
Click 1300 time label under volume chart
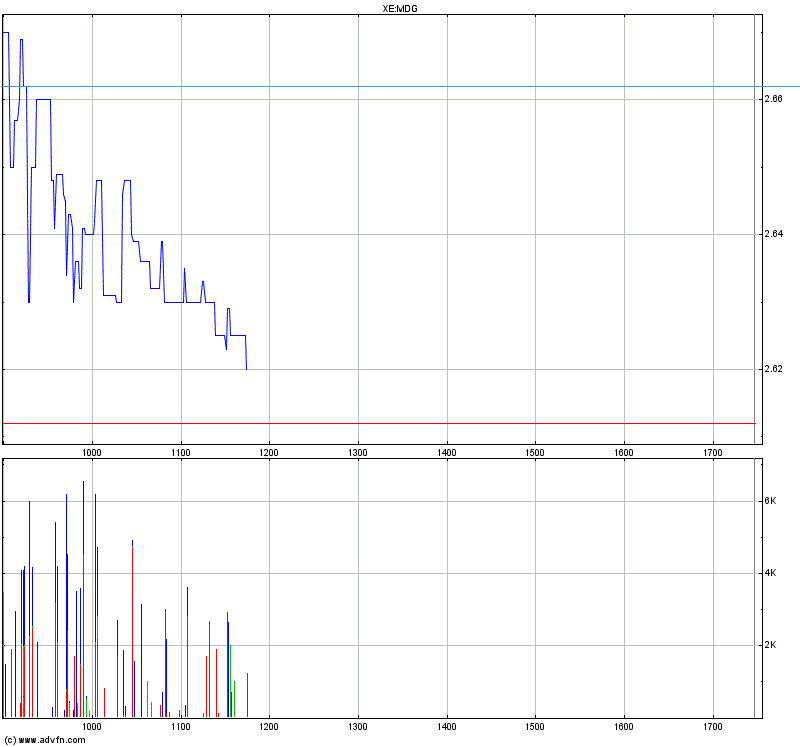point(358,727)
